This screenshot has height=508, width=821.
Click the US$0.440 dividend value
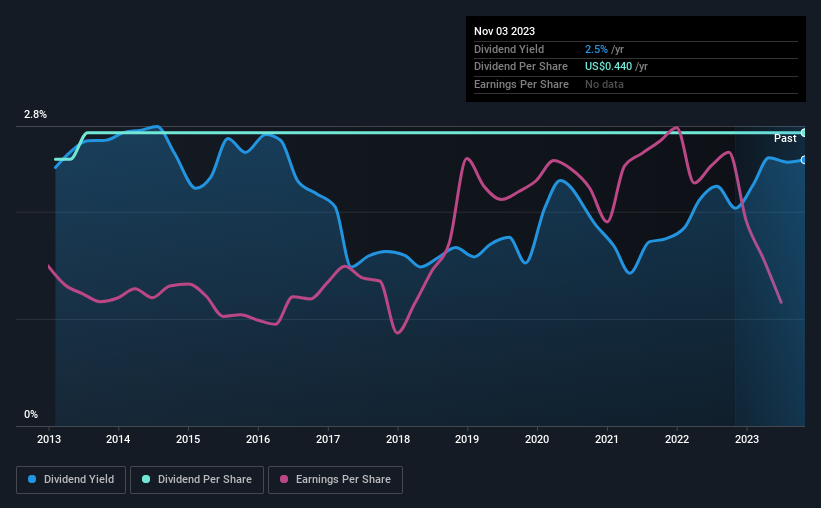click(608, 67)
